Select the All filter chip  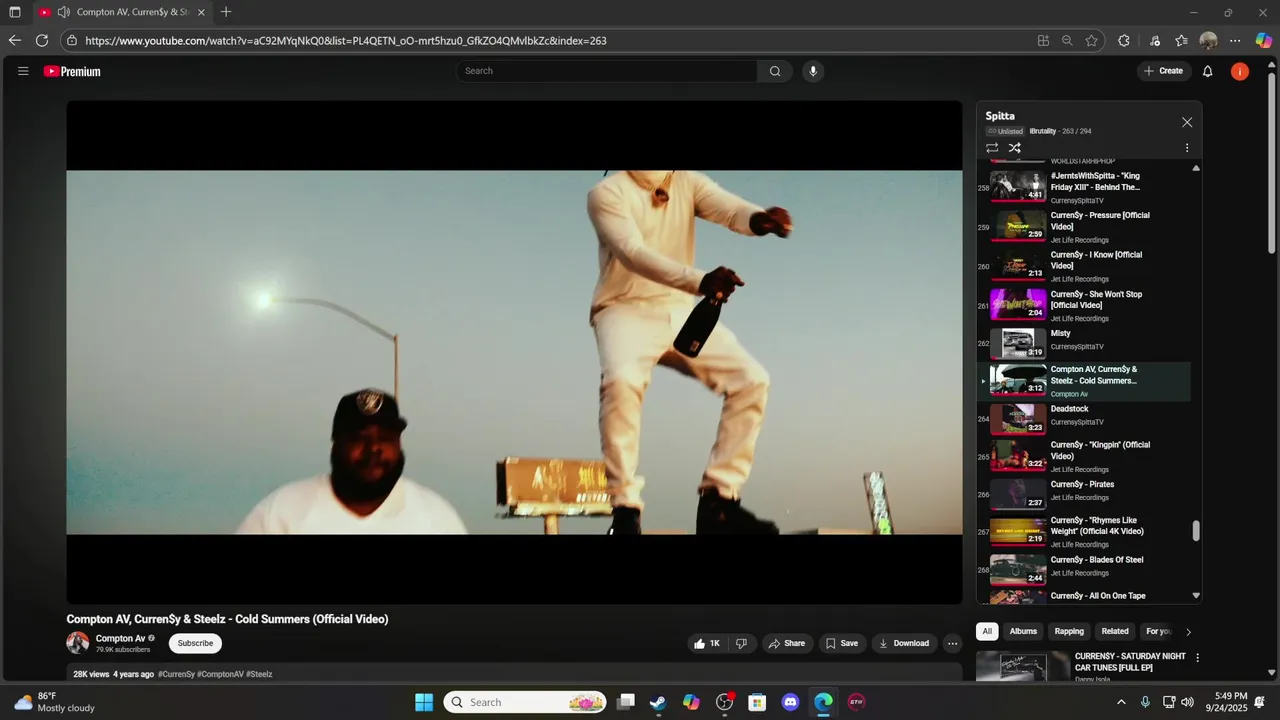[987, 631]
